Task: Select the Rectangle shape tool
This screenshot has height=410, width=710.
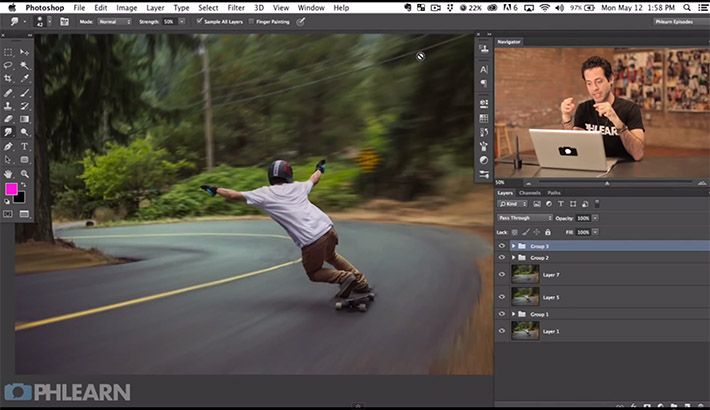Action: [24, 160]
